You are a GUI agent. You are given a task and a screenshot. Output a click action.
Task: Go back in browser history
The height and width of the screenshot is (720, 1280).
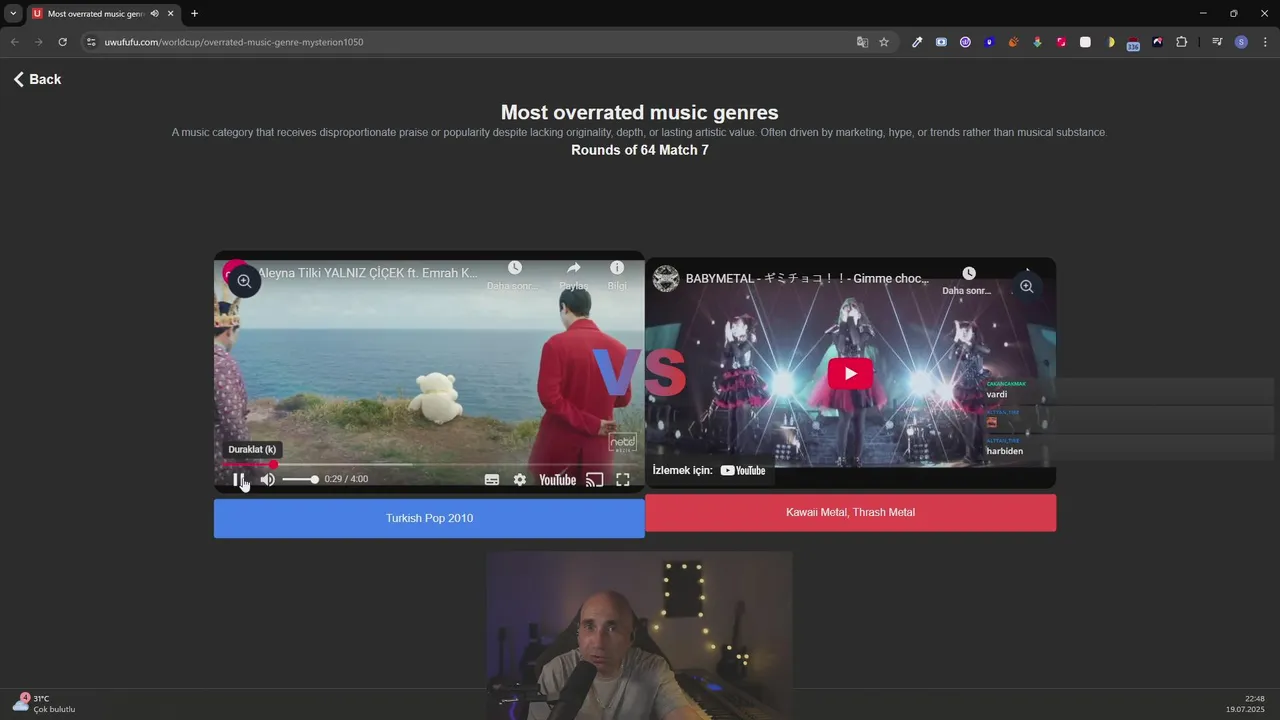click(14, 42)
